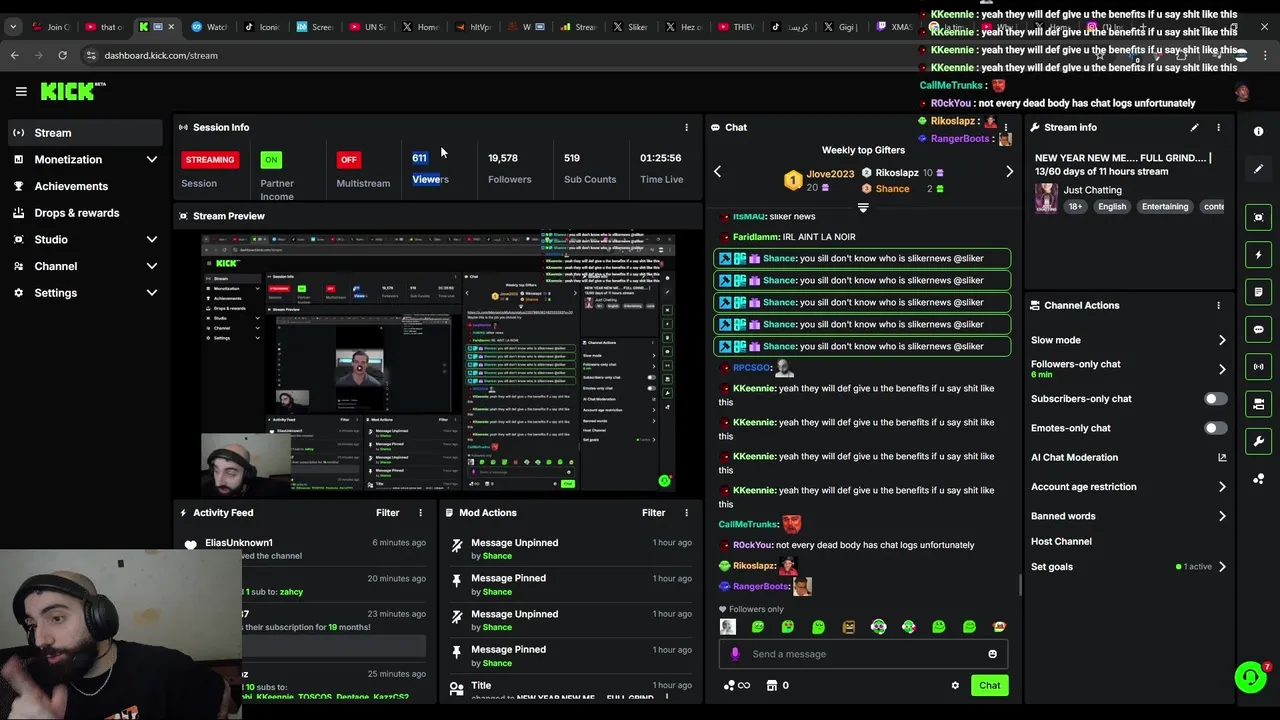Open the Mod Actions Filter dropdown
Image resolution: width=1280 pixels, height=720 pixels.
653,512
